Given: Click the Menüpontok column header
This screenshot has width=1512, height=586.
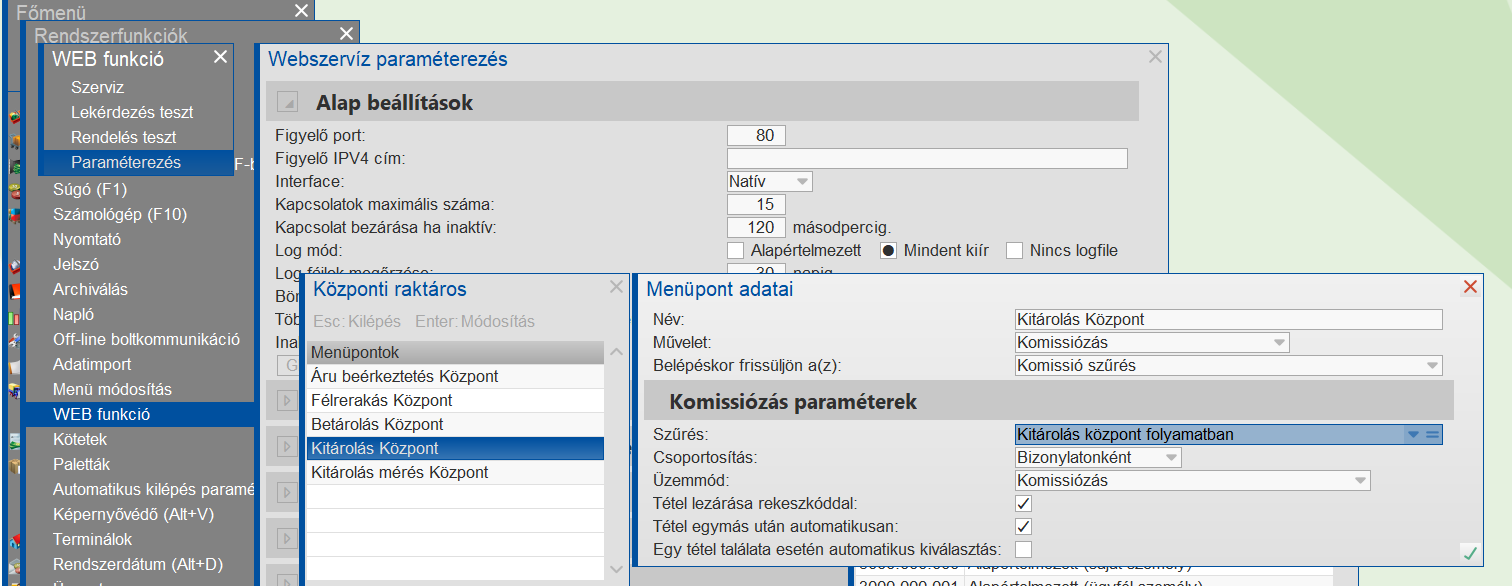Looking at the screenshot, I should click(455, 352).
